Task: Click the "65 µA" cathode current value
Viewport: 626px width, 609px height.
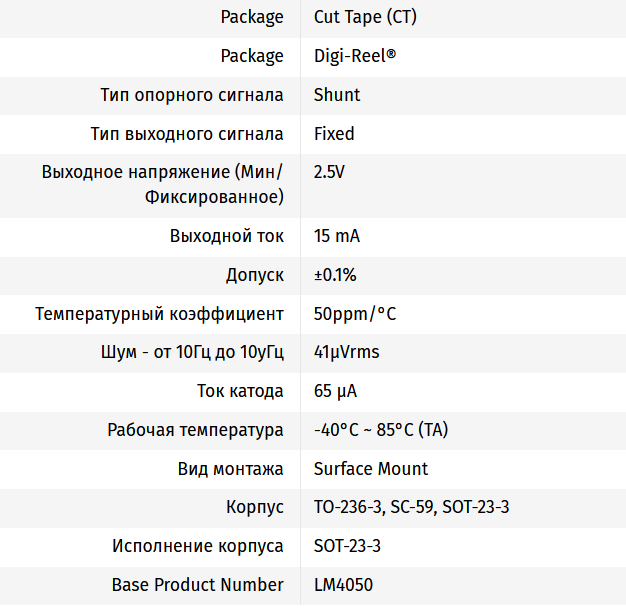Action: [x=336, y=391]
